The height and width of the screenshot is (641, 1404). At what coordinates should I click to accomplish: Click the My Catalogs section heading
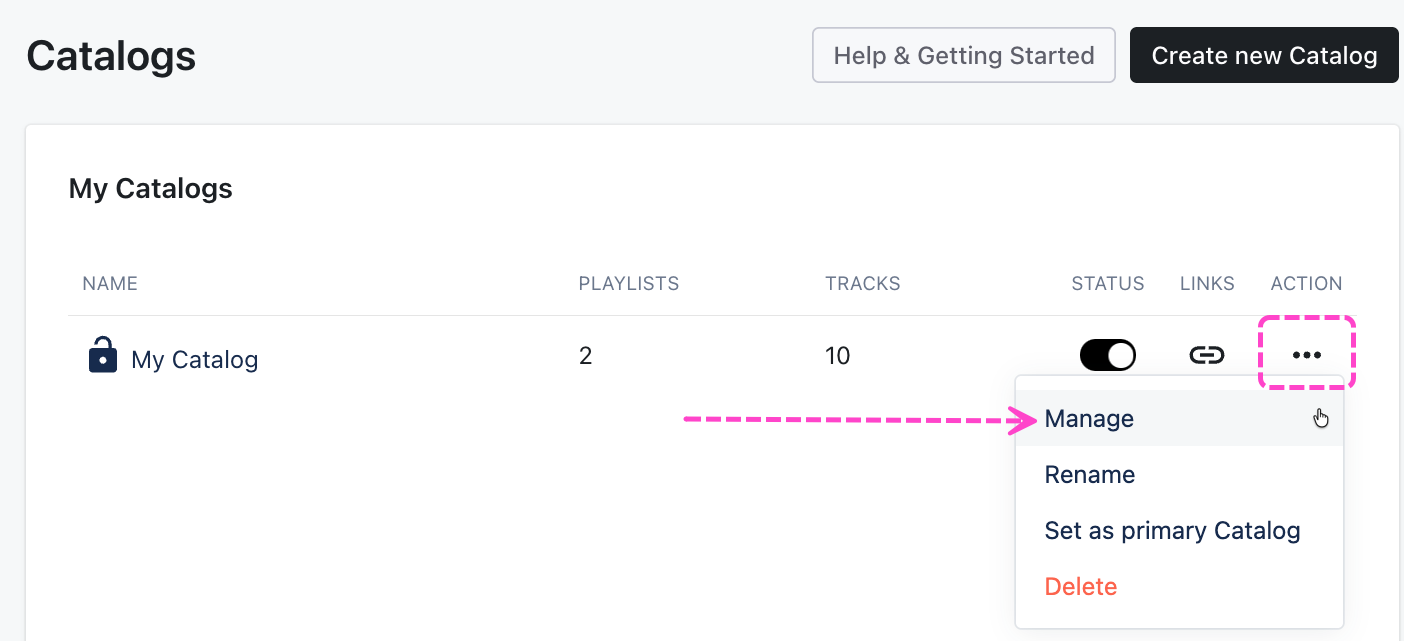pyautogui.click(x=151, y=189)
